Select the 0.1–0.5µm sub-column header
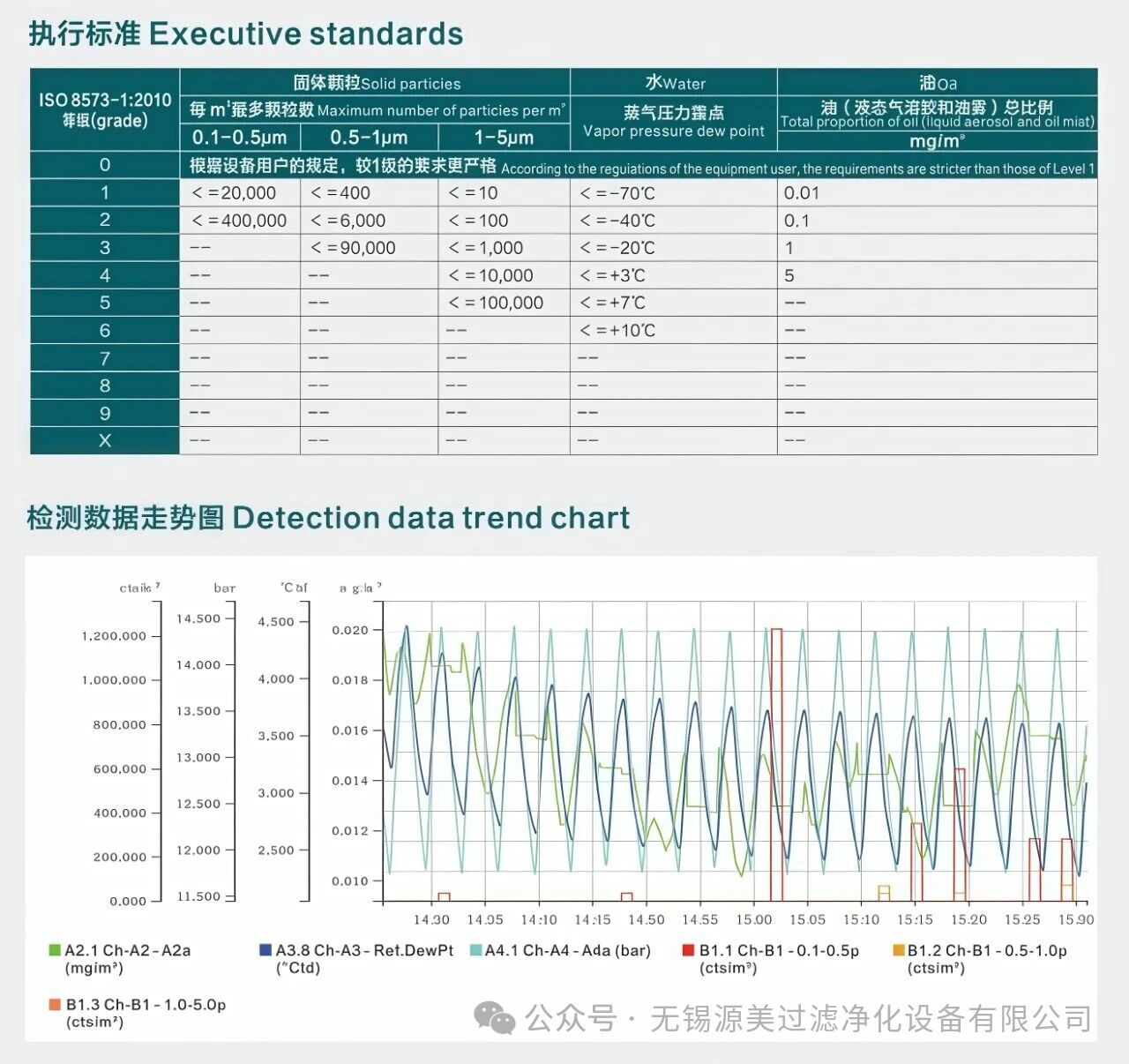The height and width of the screenshot is (1064, 1129). (240, 138)
